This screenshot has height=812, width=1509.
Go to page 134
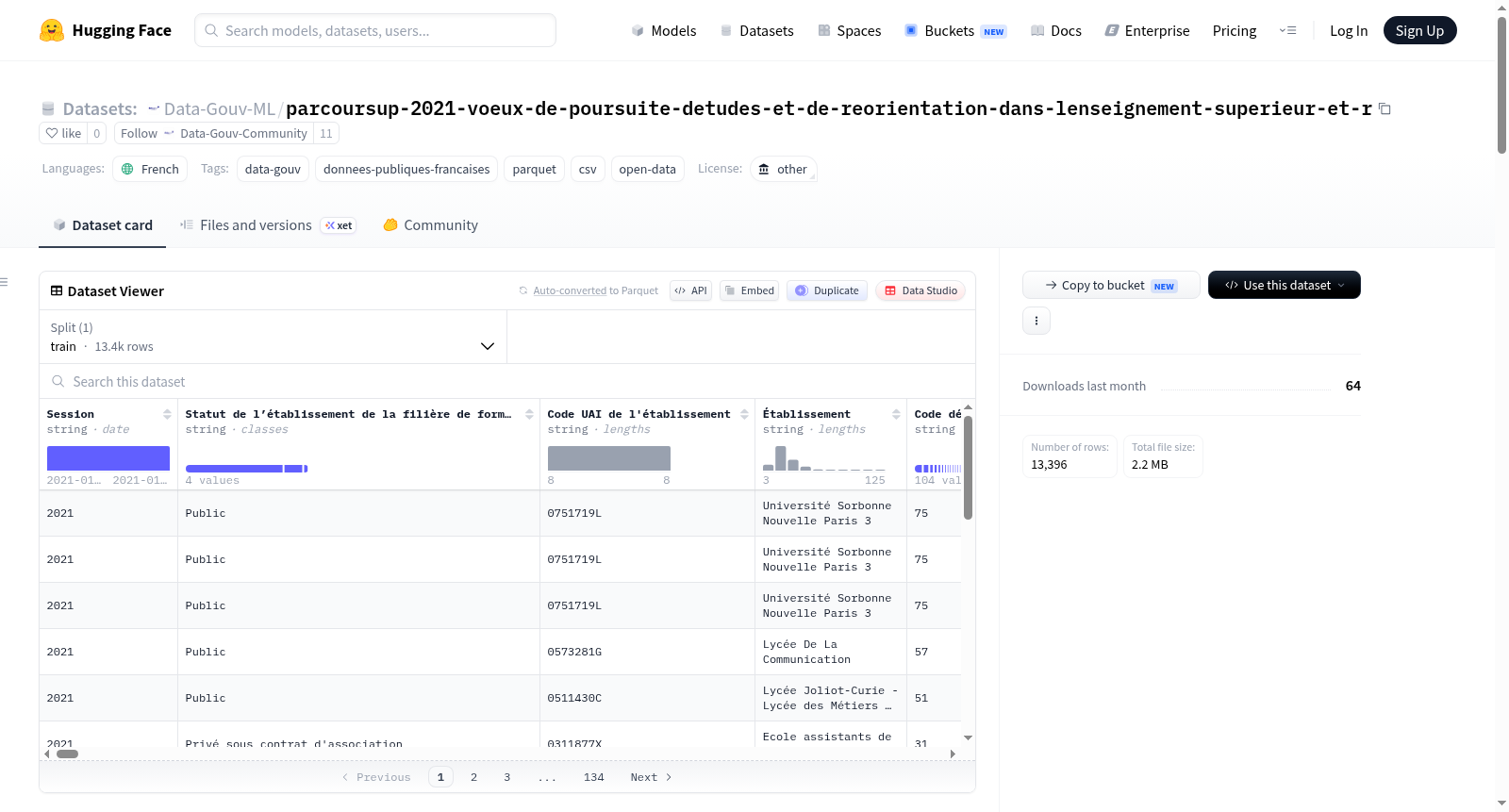click(x=594, y=777)
